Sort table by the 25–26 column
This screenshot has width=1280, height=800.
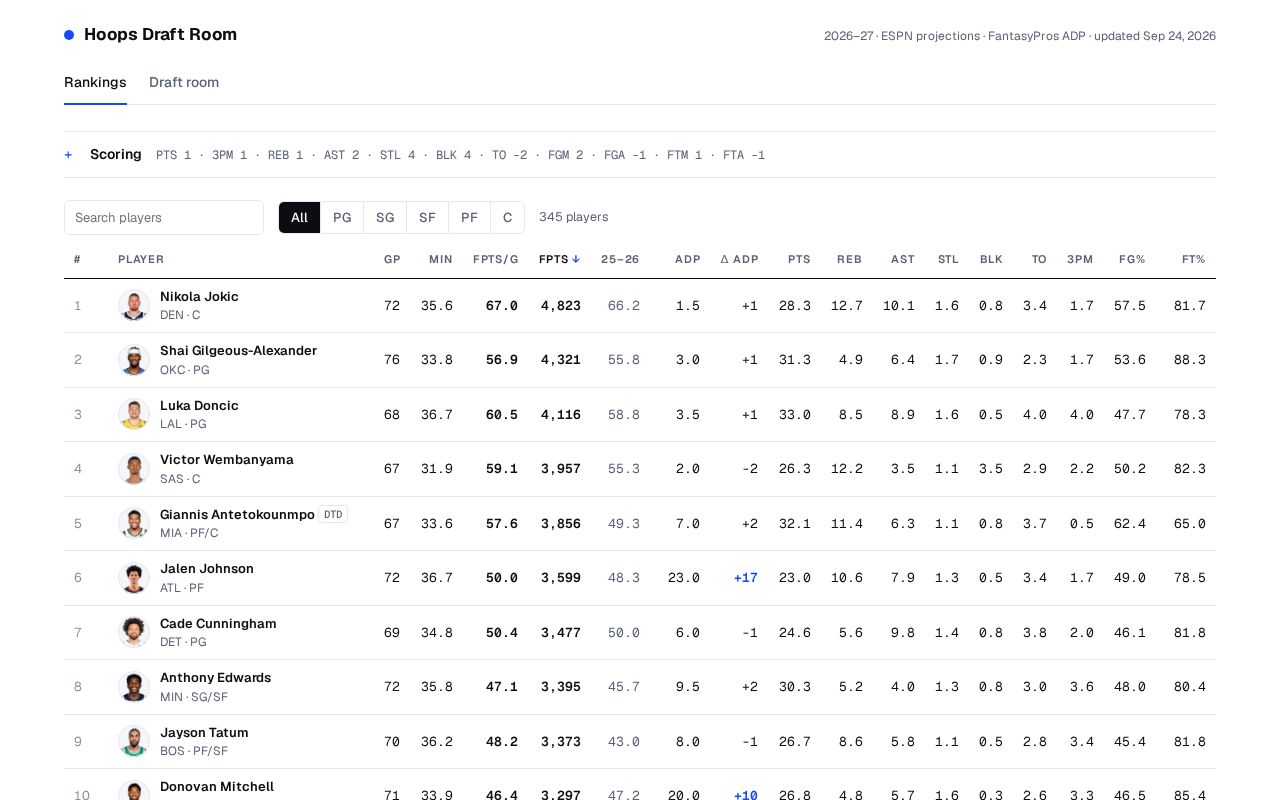tap(620, 259)
